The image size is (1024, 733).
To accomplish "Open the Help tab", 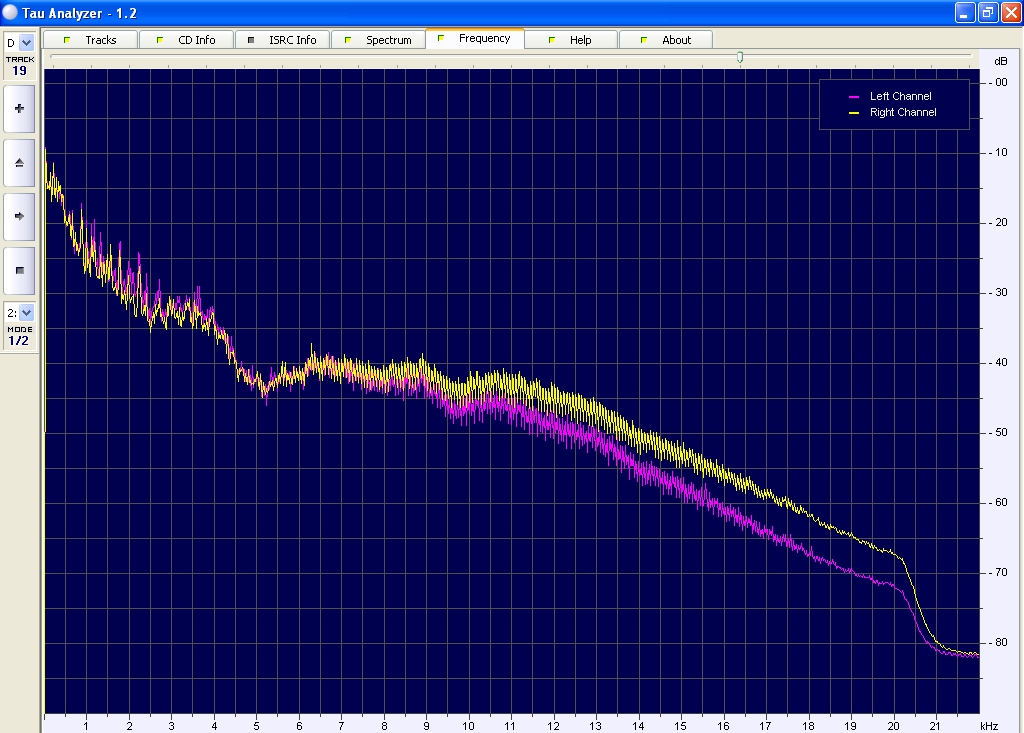I will coord(580,40).
